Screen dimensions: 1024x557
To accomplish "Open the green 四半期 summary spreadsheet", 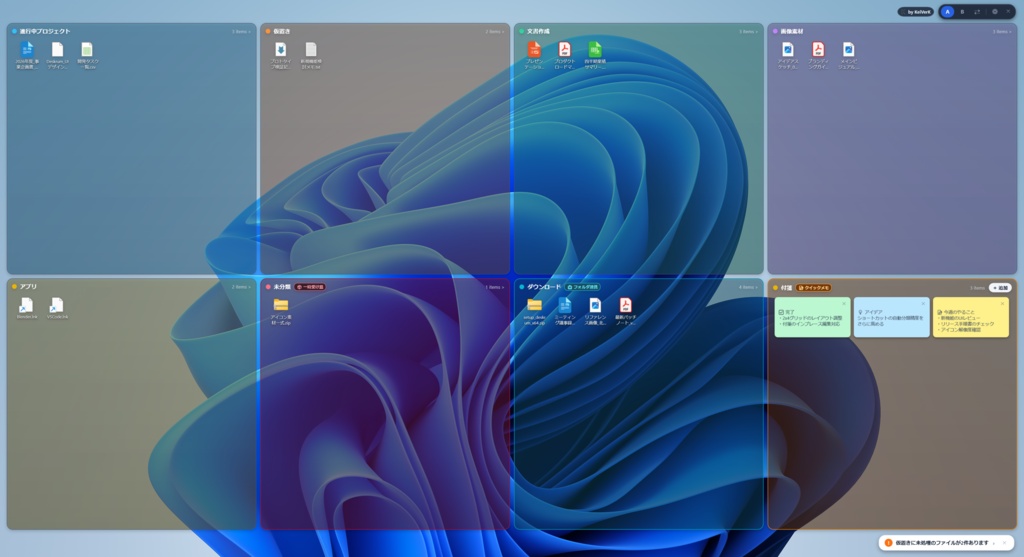I will click(x=594, y=55).
